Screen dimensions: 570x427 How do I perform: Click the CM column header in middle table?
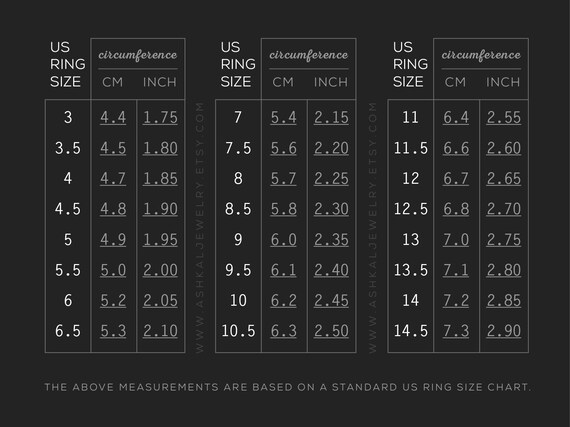pyautogui.click(x=283, y=82)
